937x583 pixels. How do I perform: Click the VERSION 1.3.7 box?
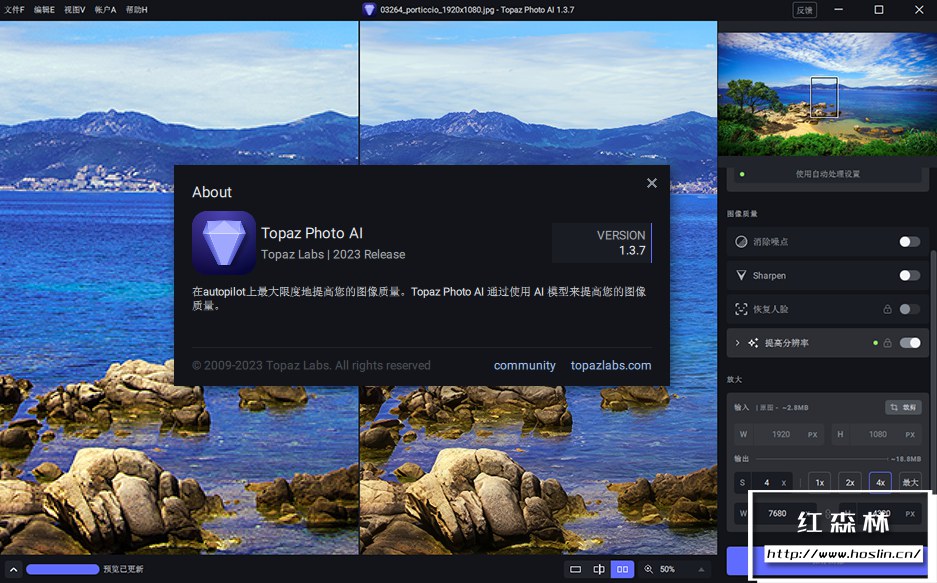click(602, 243)
